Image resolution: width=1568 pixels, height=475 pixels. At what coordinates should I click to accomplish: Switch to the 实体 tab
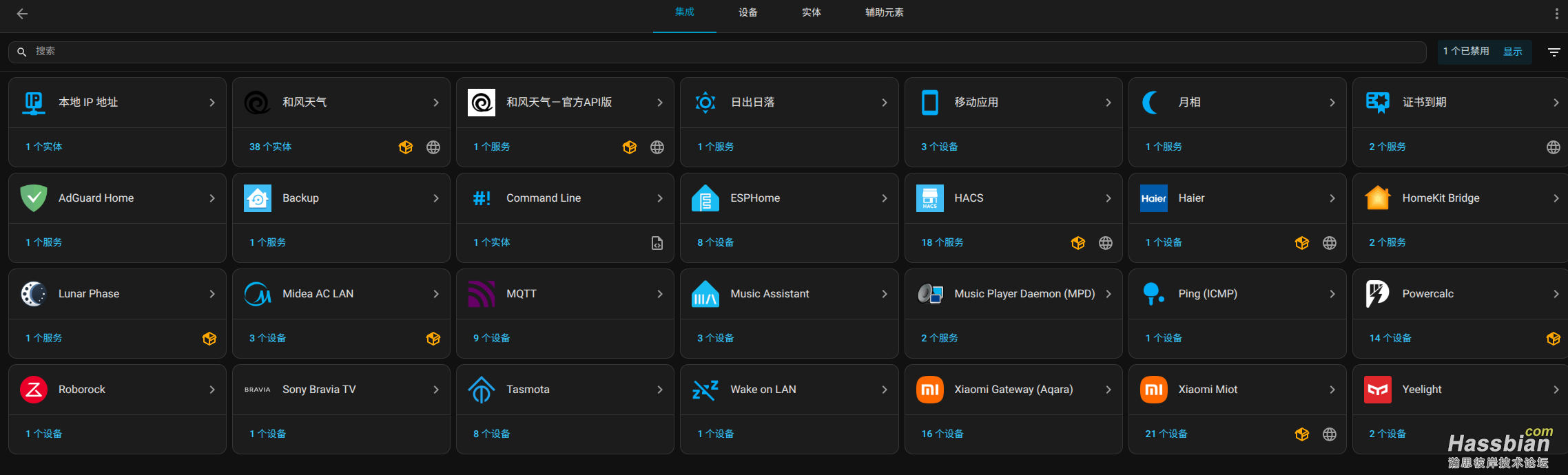812,12
